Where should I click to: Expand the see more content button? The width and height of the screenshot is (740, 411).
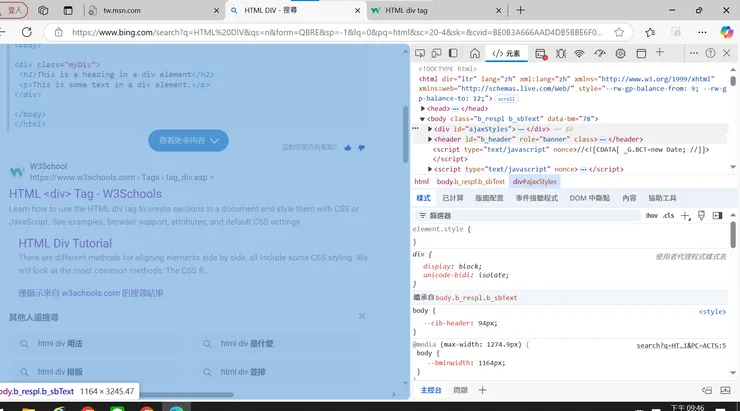click(x=188, y=141)
